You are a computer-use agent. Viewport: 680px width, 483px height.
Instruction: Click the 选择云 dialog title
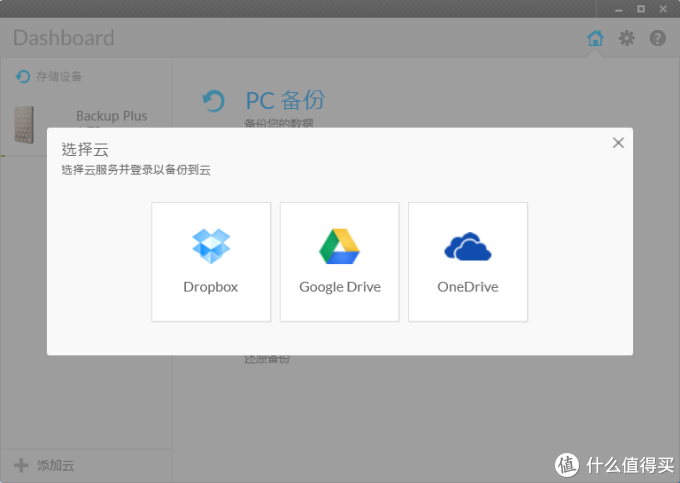[85, 150]
